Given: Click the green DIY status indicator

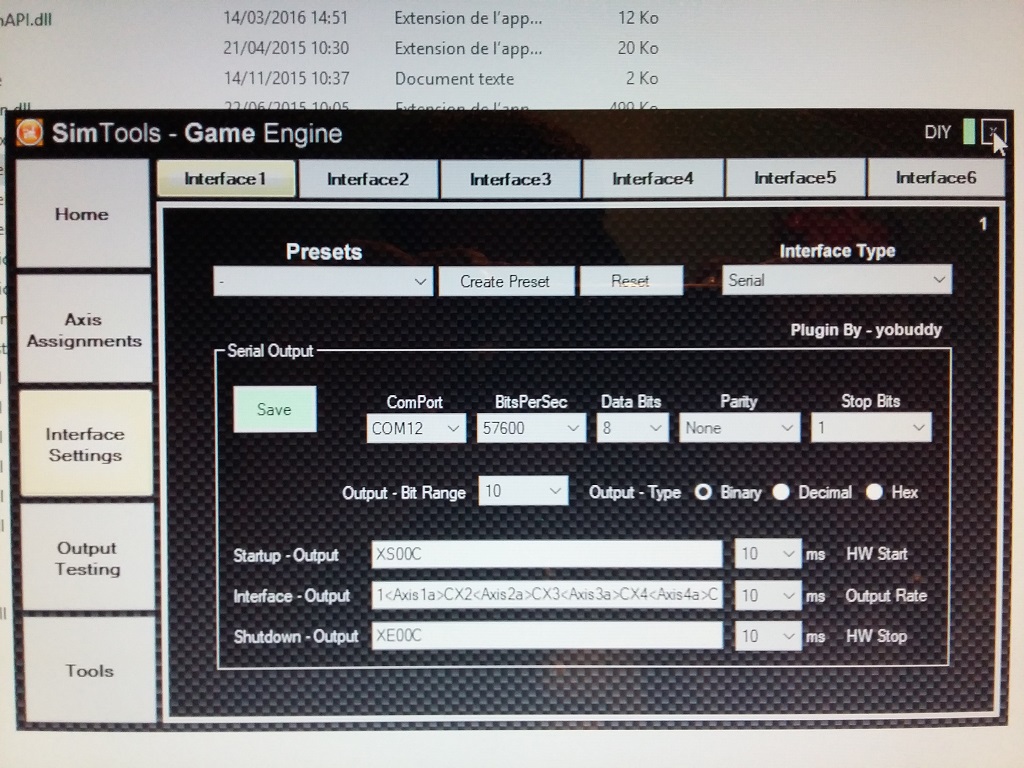Looking at the screenshot, I should [969, 131].
